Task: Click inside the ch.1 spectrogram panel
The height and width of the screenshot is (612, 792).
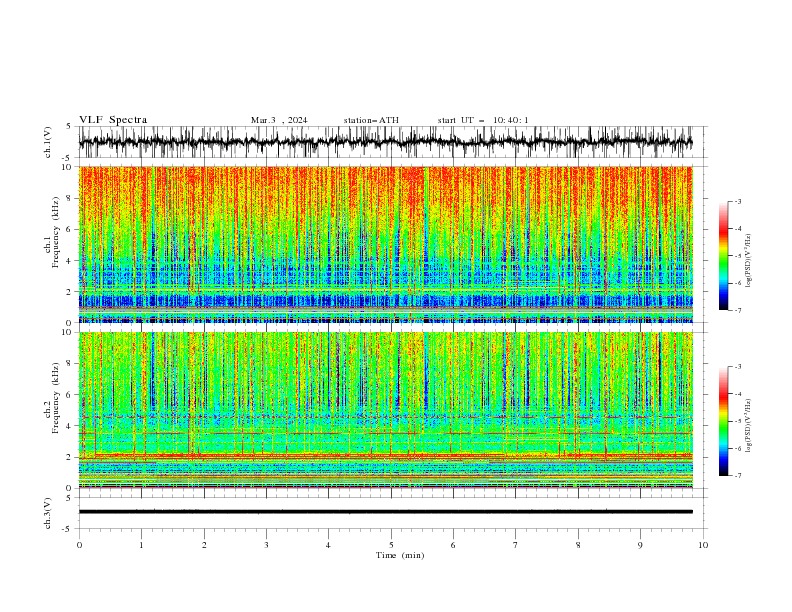Action: [385, 244]
